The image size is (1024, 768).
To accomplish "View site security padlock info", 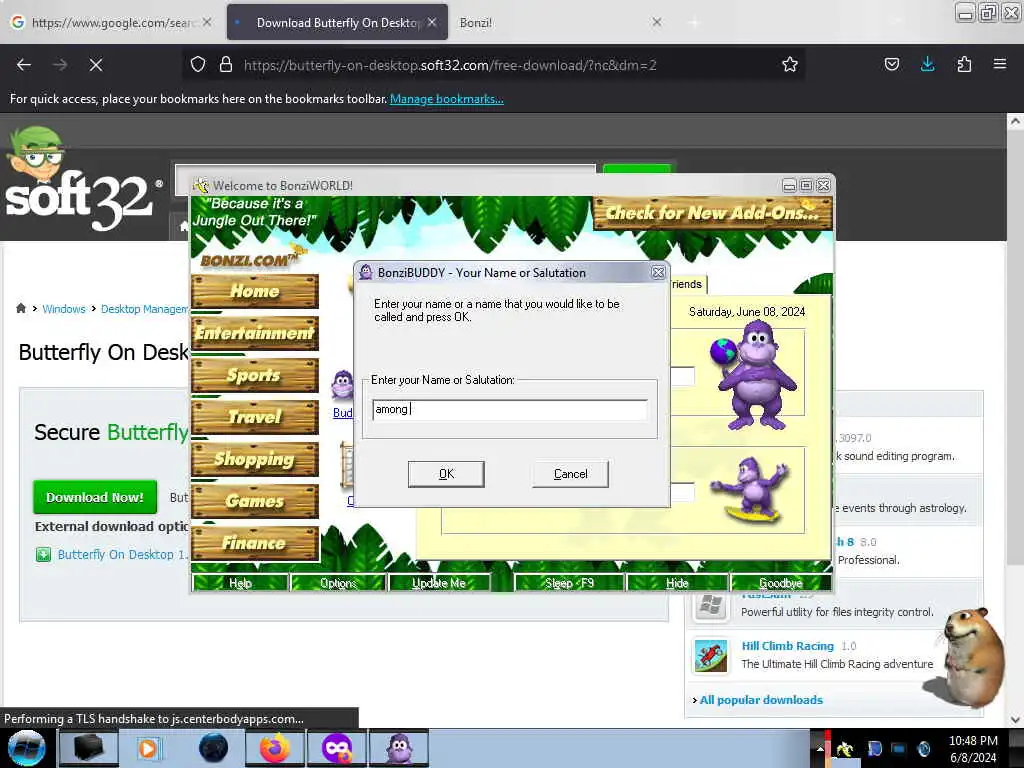I will pyautogui.click(x=226, y=65).
